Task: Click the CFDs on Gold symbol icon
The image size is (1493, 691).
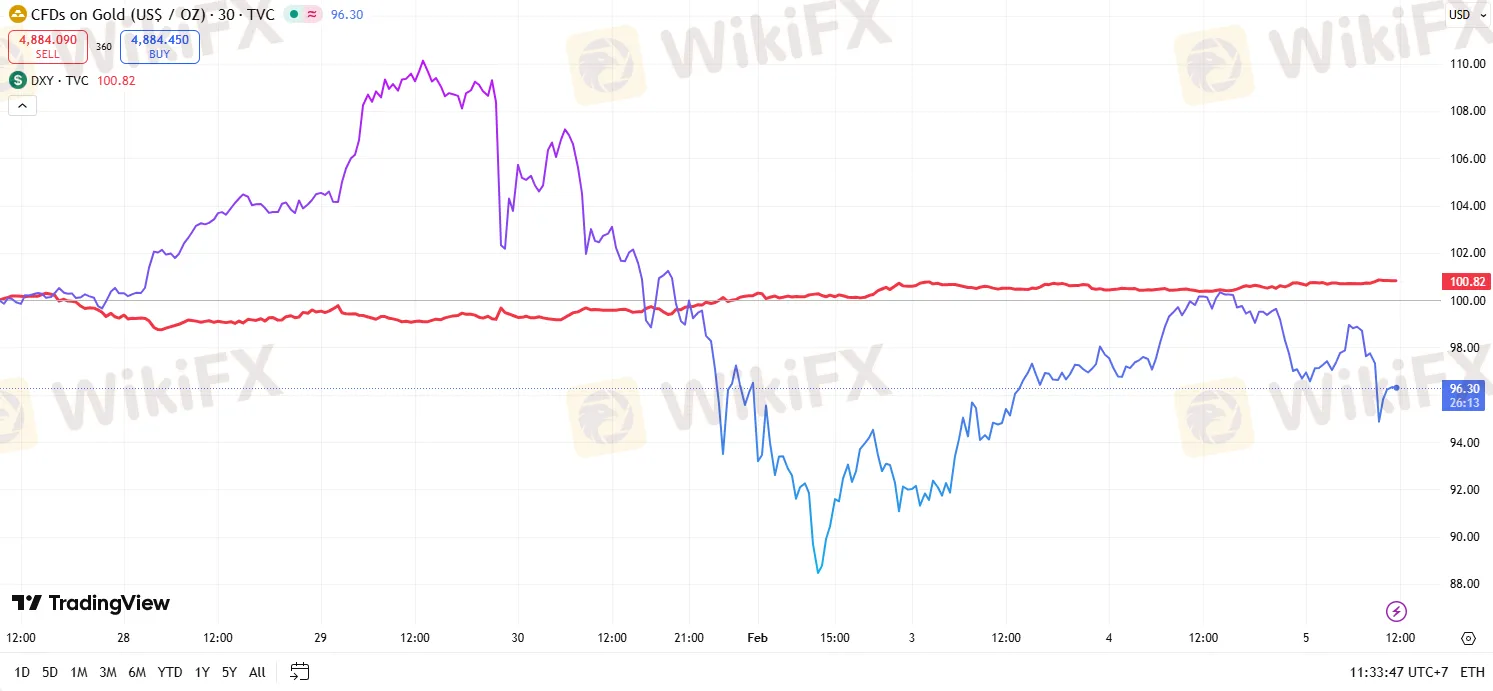Action: (x=16, y=14)
